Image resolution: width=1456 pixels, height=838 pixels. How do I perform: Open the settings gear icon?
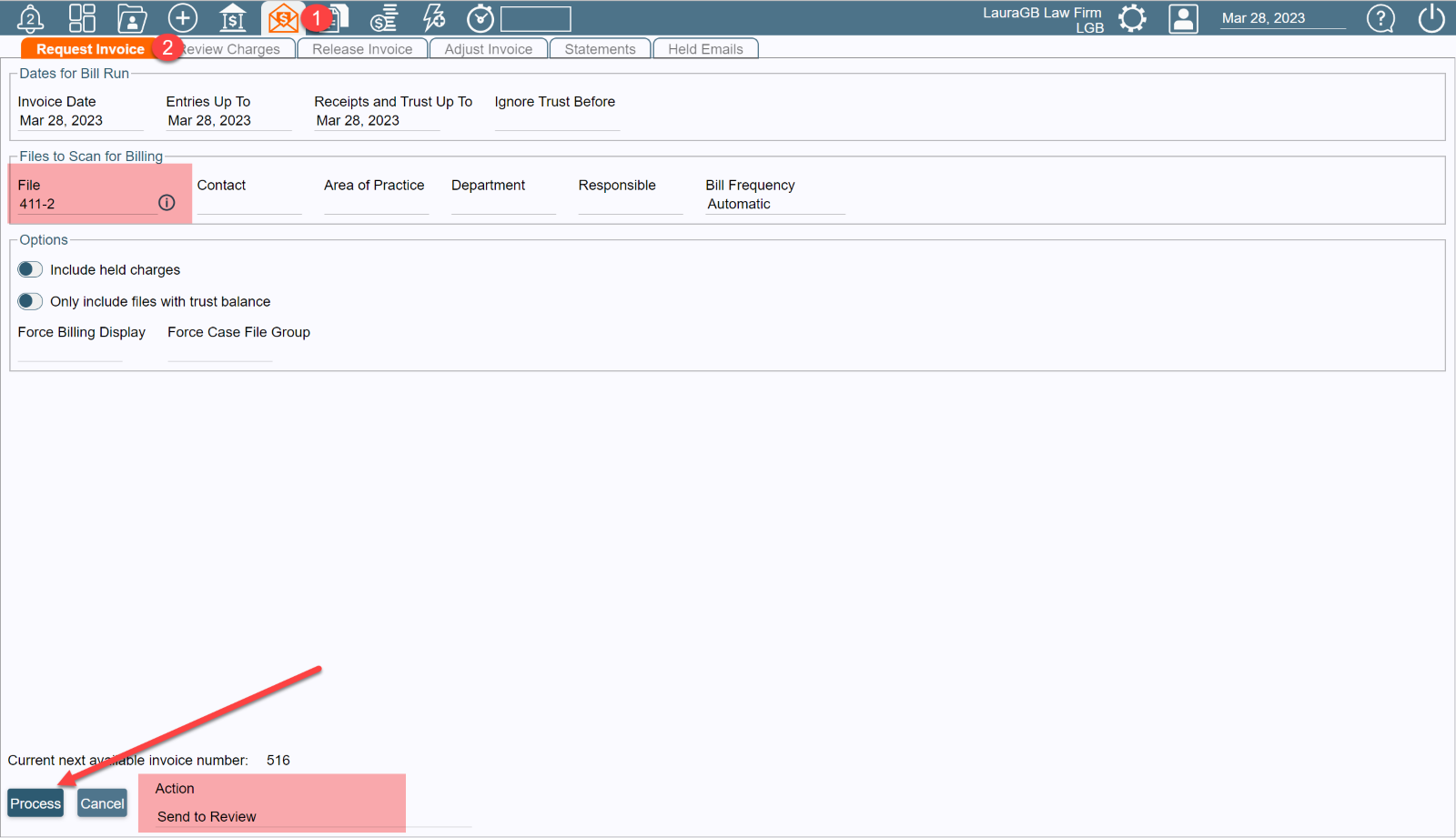(1133, 17)
